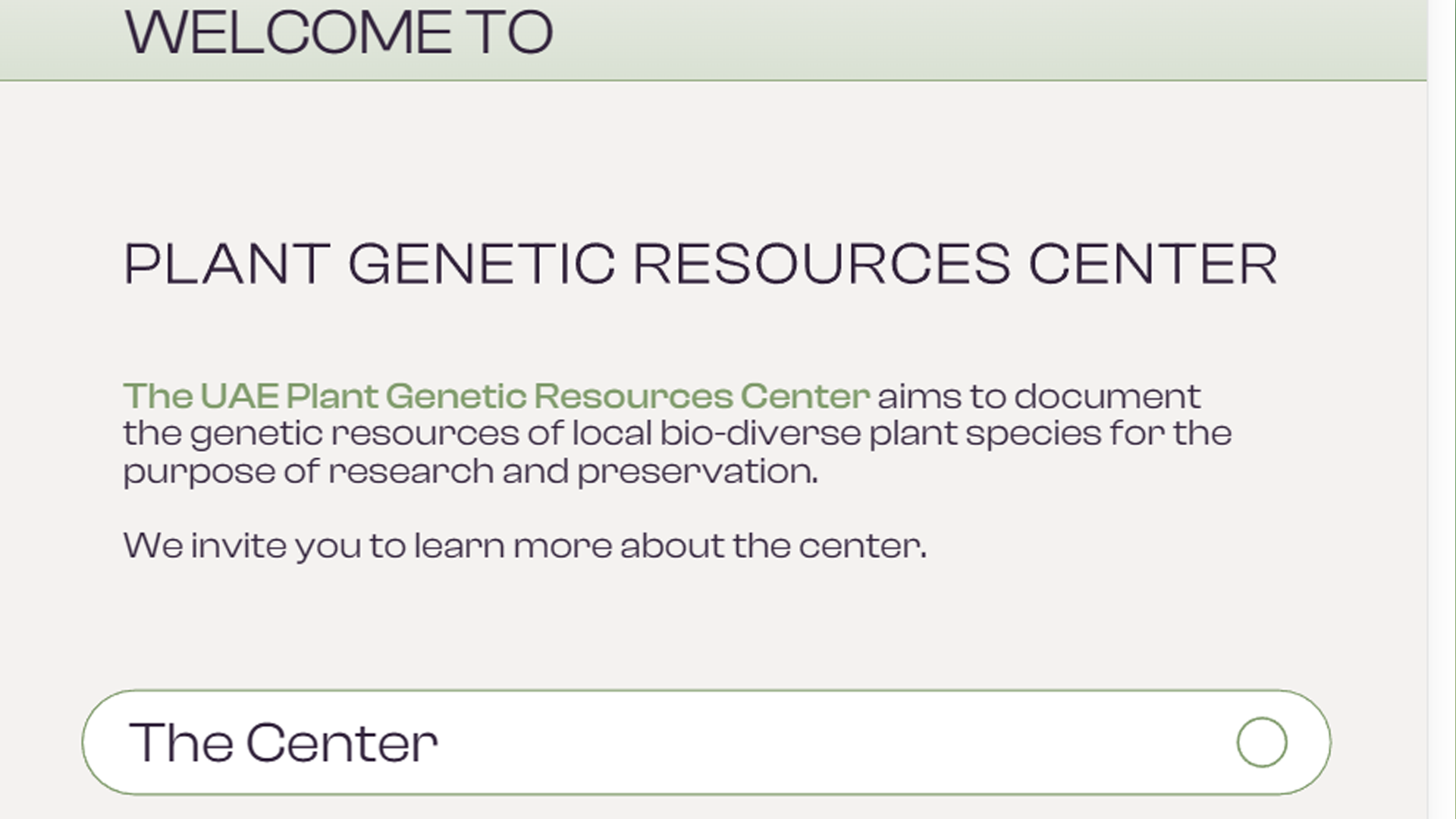The image size is (1456, 819).
Task: Click the word "GENETIC" in the large heading
Action: 481,265
